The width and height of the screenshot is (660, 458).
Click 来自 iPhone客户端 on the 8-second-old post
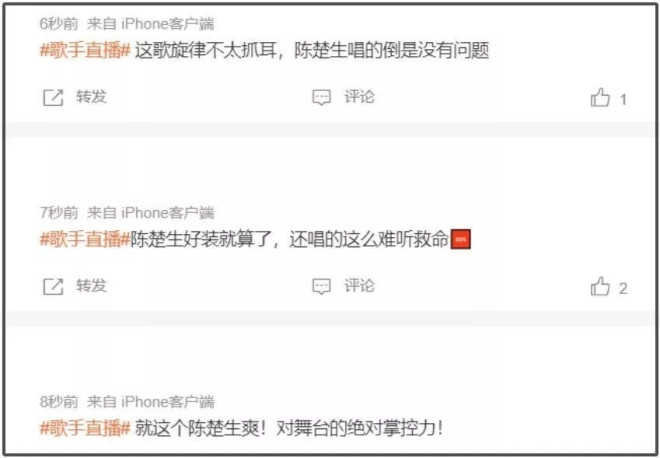(x=151, y=402)
